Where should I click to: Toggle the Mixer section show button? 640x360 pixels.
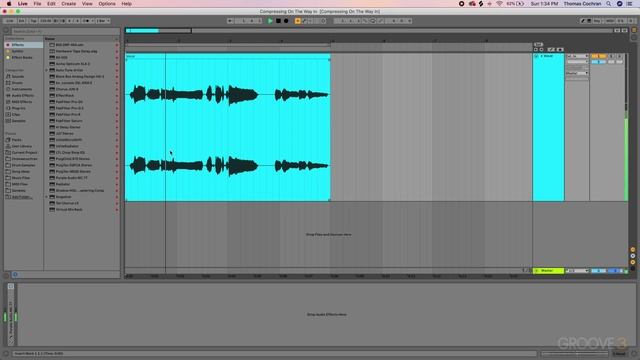[633, 262]
